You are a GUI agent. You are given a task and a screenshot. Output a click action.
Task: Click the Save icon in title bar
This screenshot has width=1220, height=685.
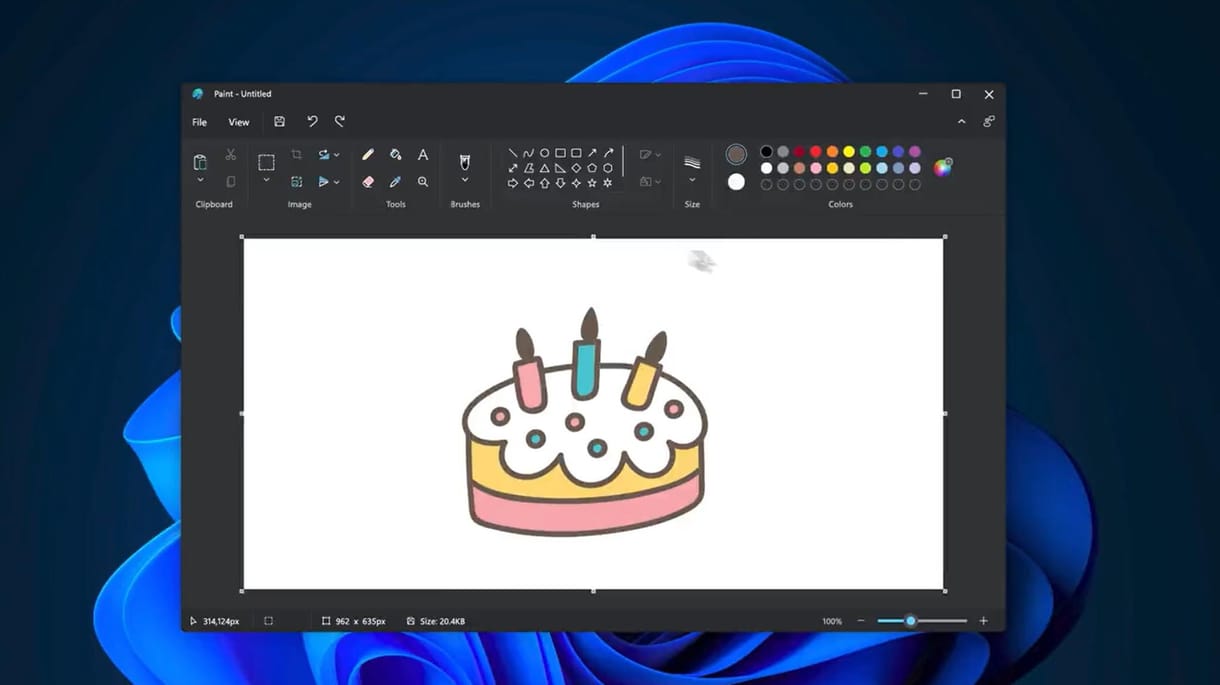(x=279, y=122)
